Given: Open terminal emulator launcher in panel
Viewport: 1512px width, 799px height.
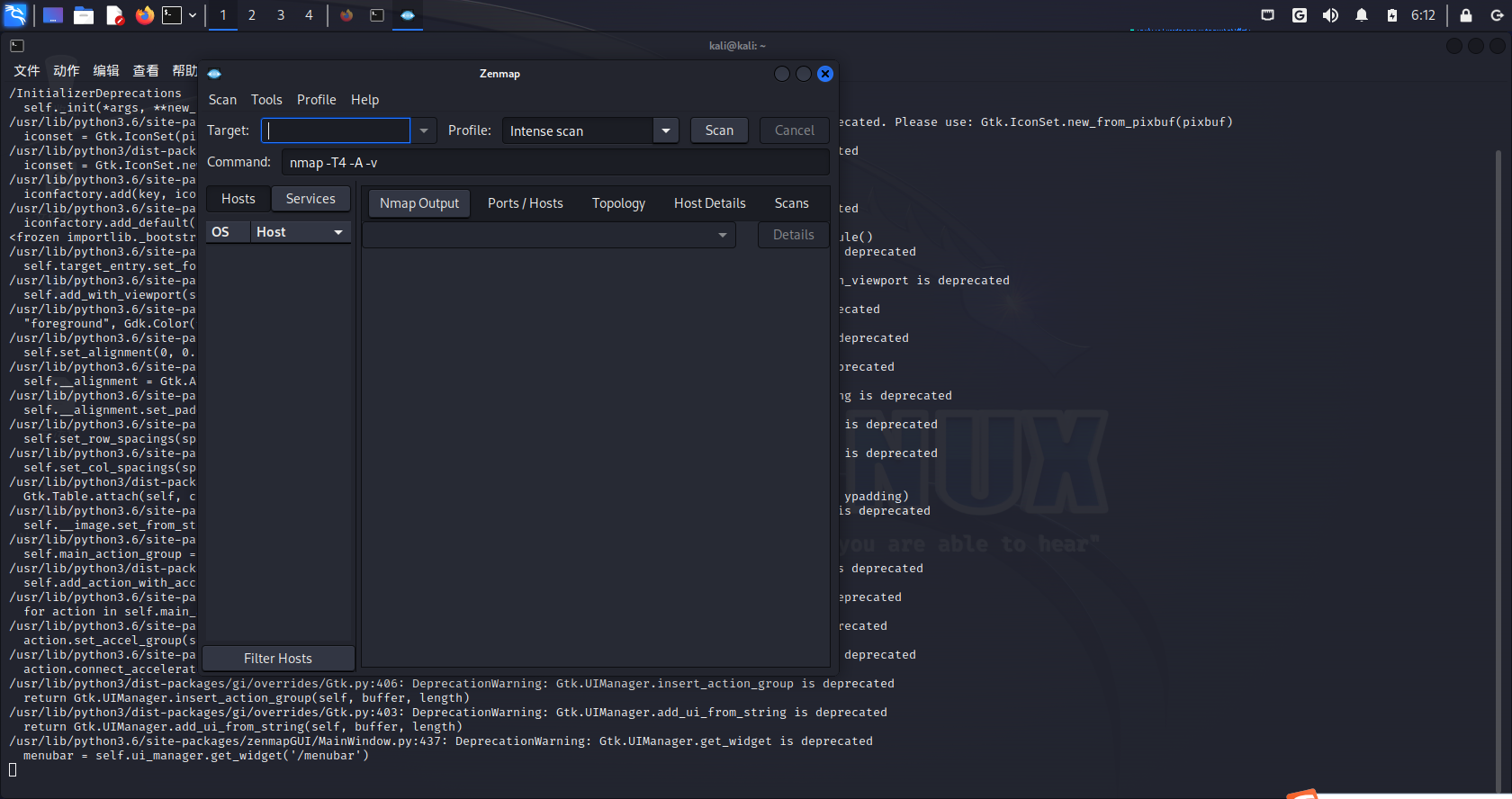Looking at the screenshot, I should 172,15.
